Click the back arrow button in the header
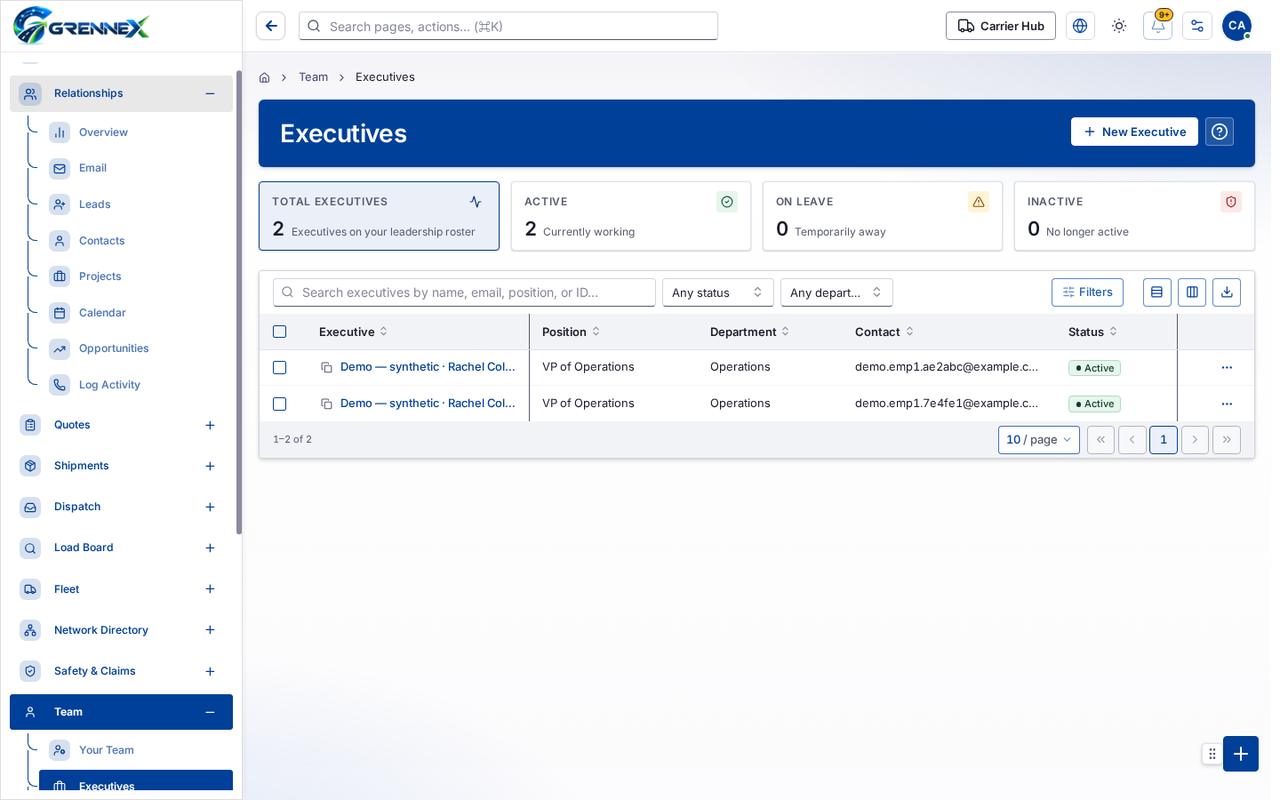 271,26
